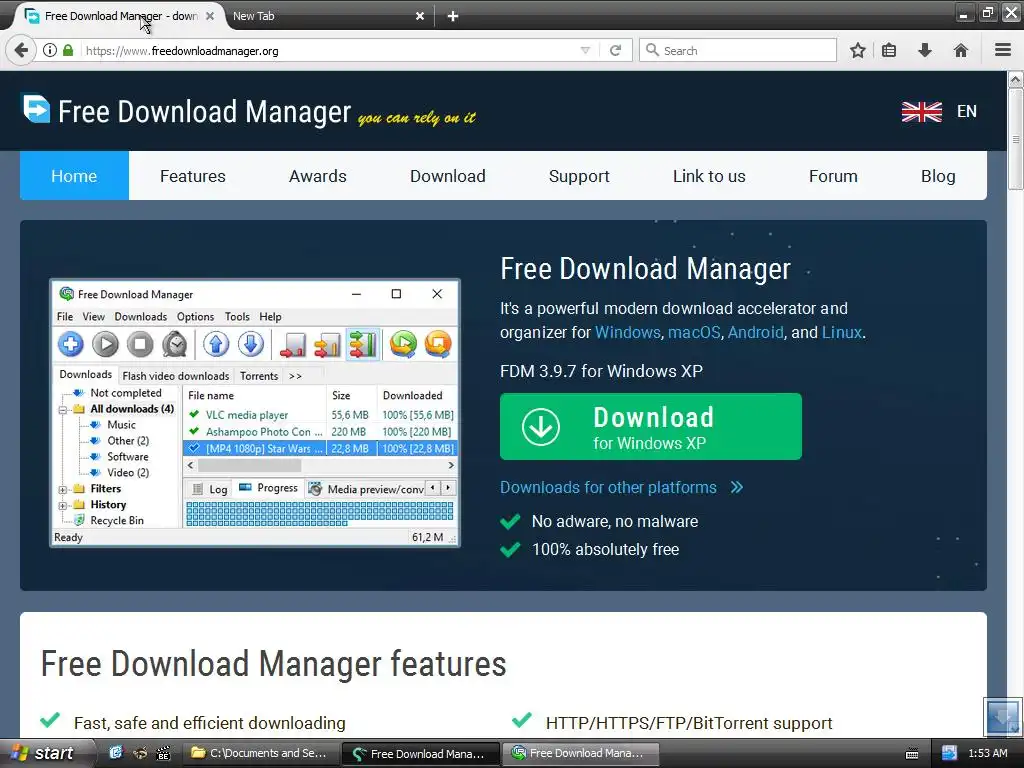Go to the browser home page icon

pos(961,50)
